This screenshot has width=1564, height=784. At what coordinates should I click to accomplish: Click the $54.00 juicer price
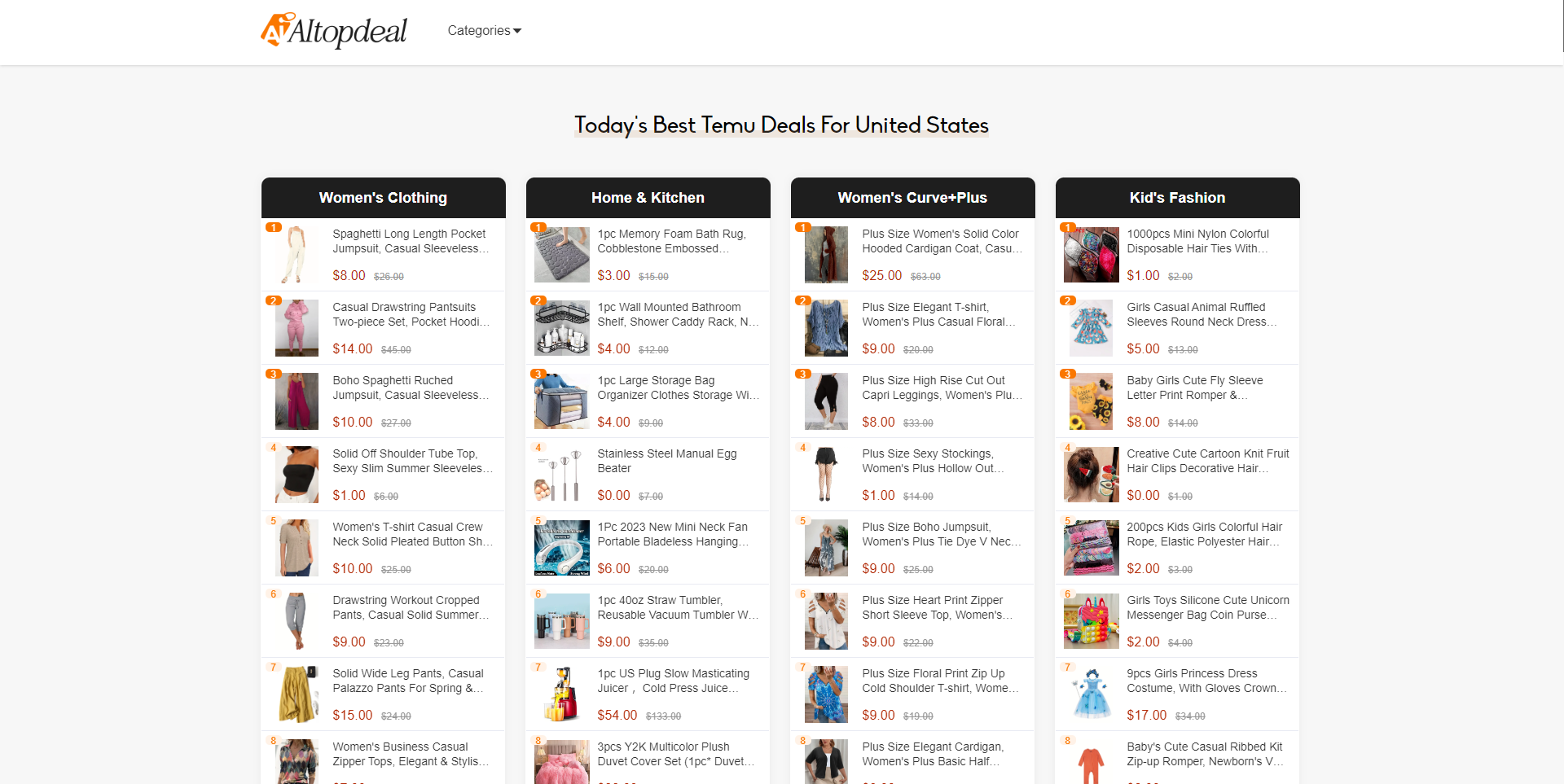pyautogui.click(x=617, y=715)
